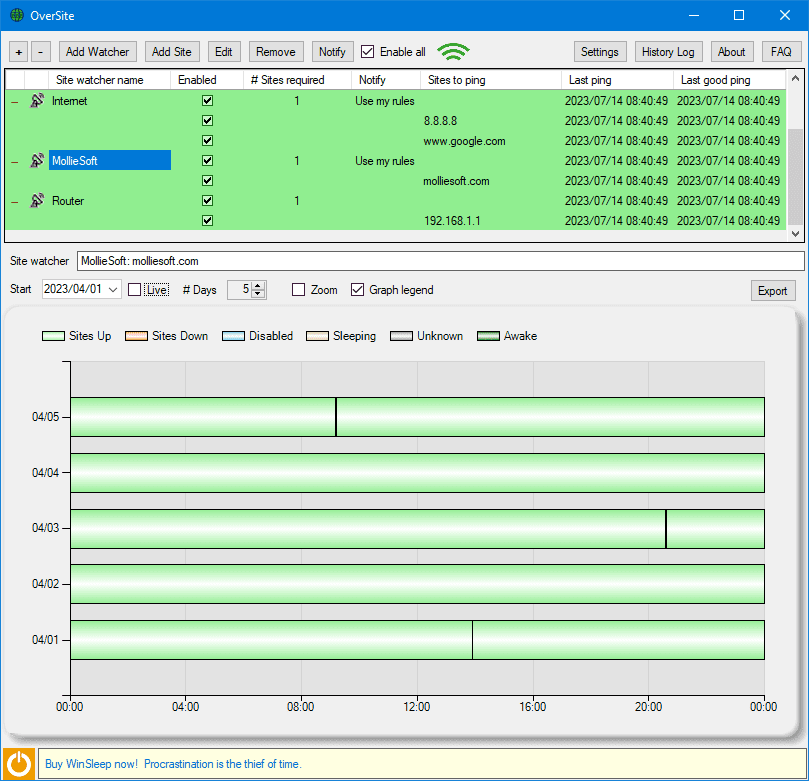Click the Sites Down legend swatch
The image size is (809, 781).
136,336
